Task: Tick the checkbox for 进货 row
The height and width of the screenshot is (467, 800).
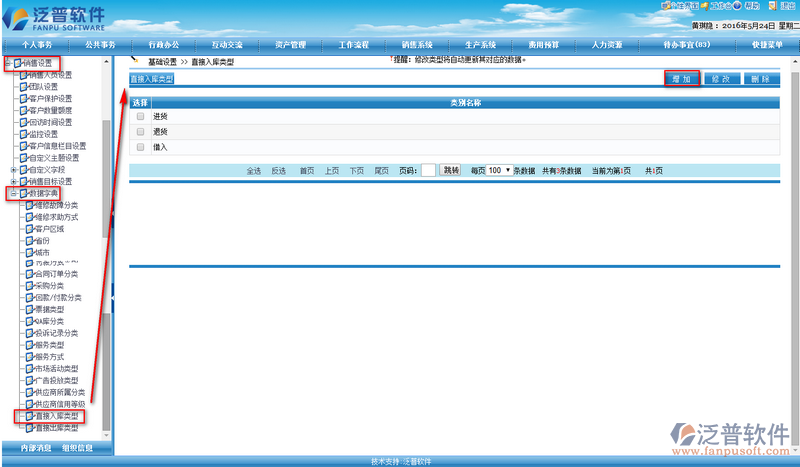Action: coord(141,116)
